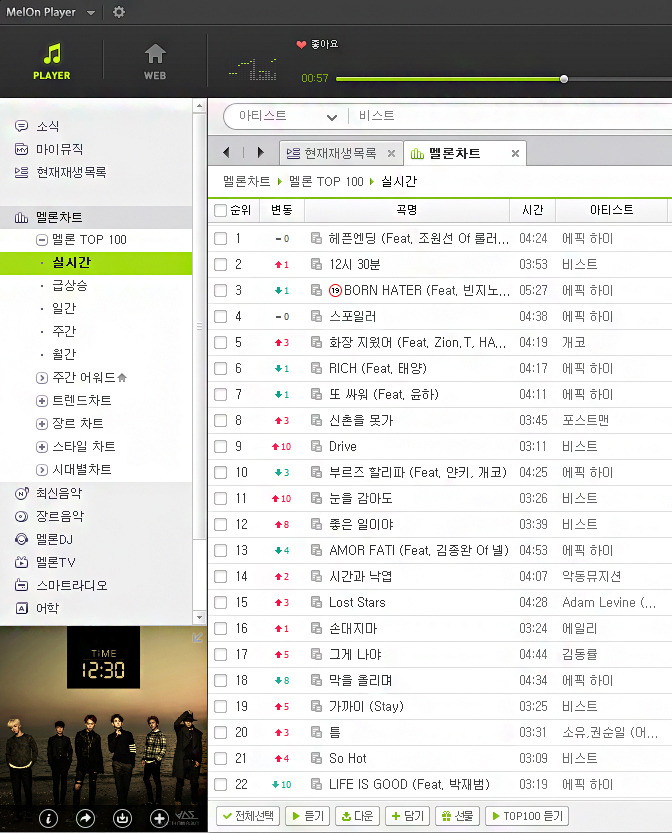The image size is (672, 833).
Task: Click the heart like icon
Action: point(301,45)
